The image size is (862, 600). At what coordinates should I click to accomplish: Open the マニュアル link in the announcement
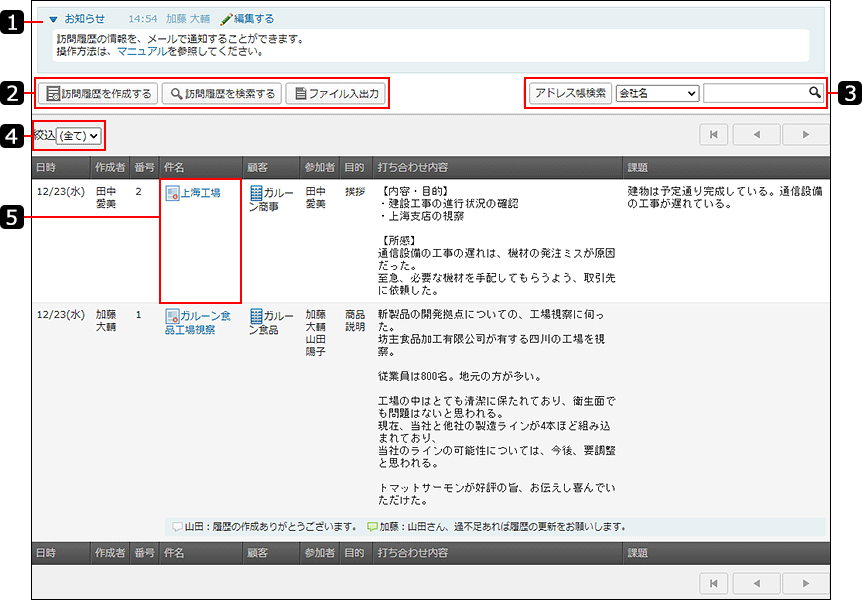pyautogui.click(x=142, y=51)
